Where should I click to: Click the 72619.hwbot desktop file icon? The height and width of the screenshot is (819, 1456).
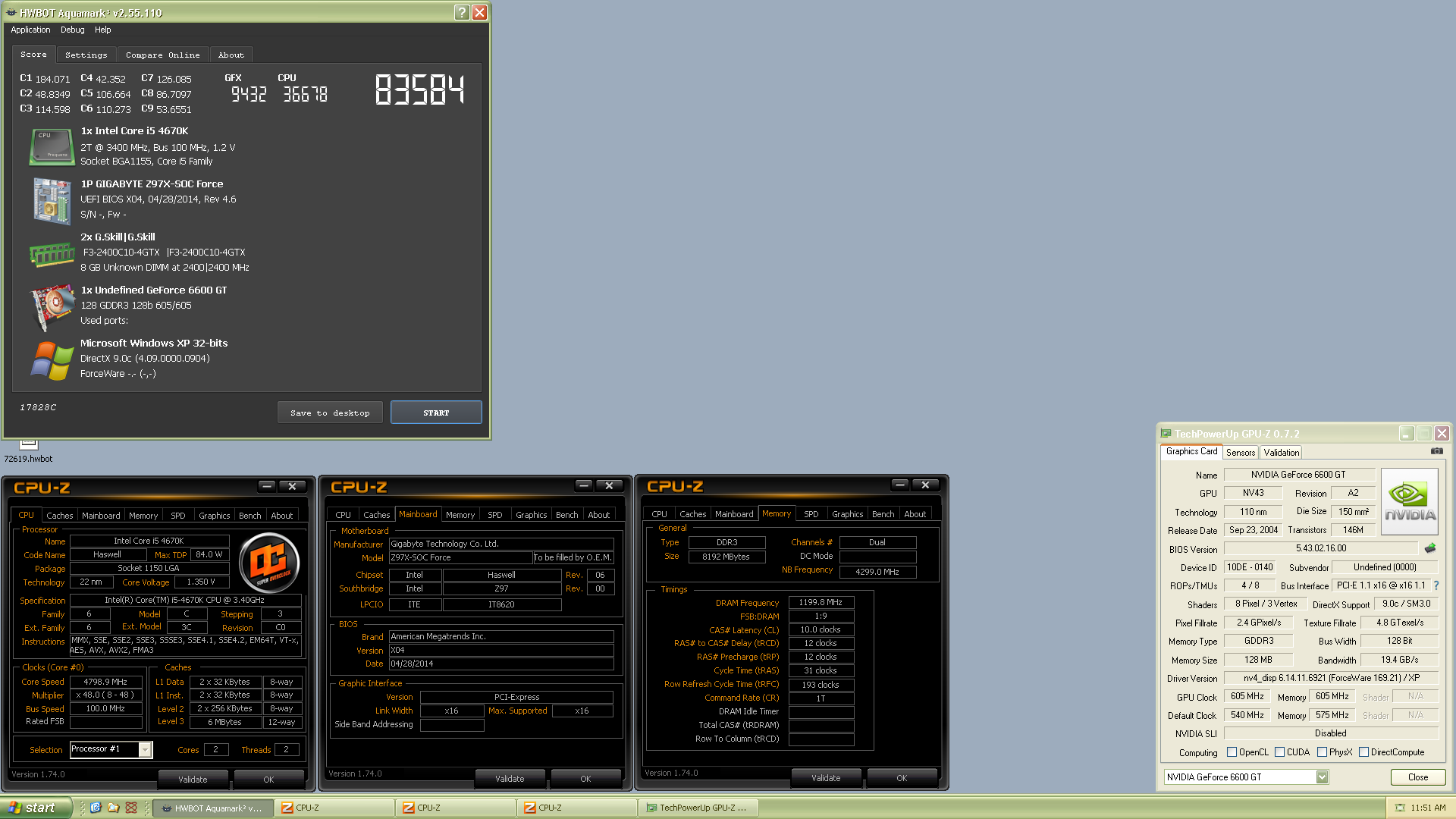pos(28,450)
